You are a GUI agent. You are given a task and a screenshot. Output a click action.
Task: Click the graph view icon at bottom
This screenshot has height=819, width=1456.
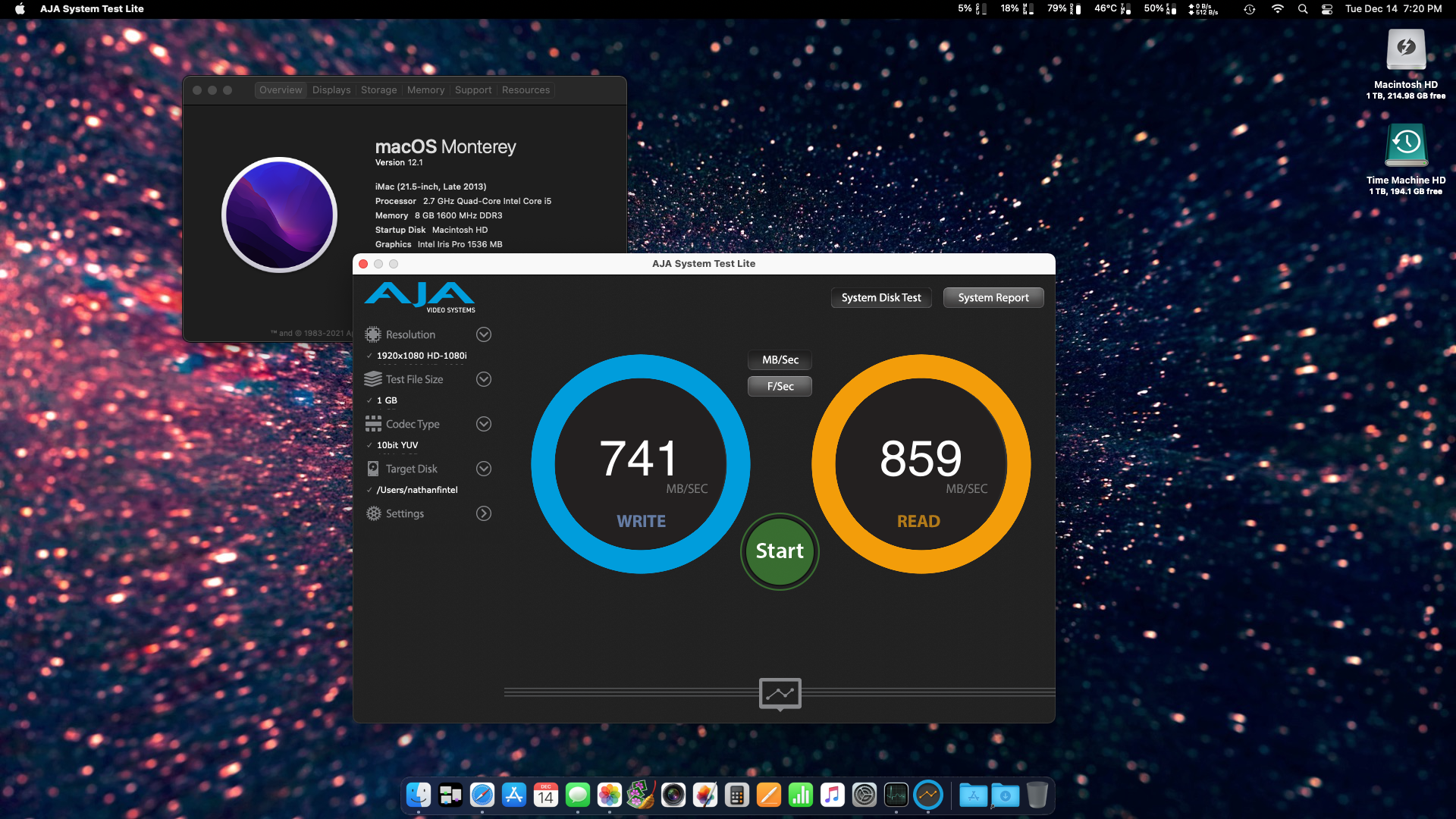pos(780,693)
